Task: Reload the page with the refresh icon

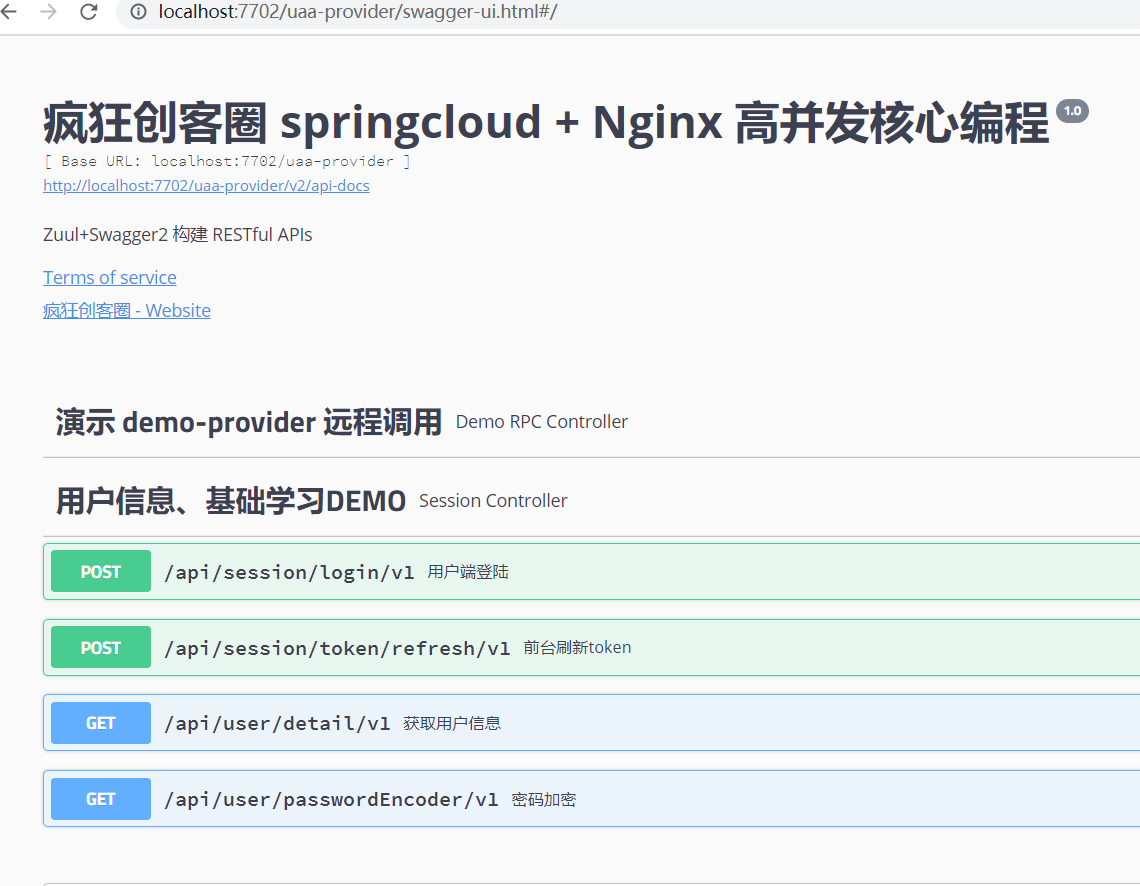Action: tap(89, 12)
